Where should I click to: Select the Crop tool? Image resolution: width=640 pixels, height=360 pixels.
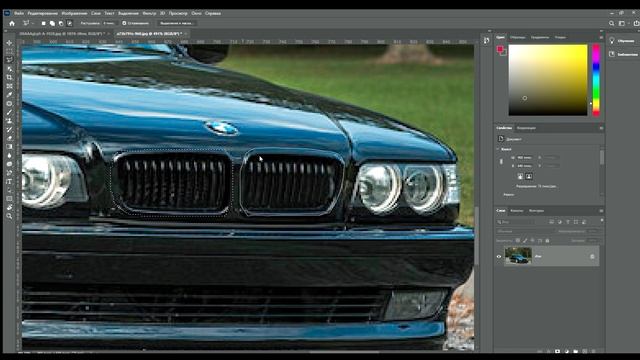point(9,77)
